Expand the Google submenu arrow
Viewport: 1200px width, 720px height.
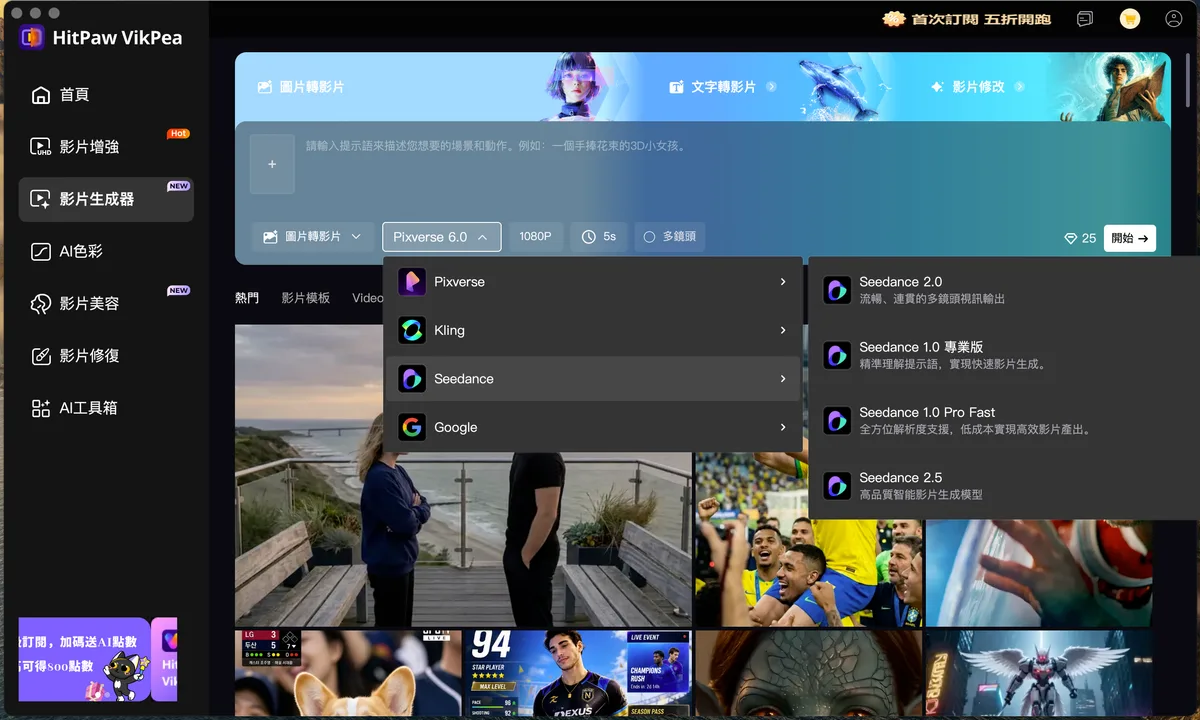783,427
